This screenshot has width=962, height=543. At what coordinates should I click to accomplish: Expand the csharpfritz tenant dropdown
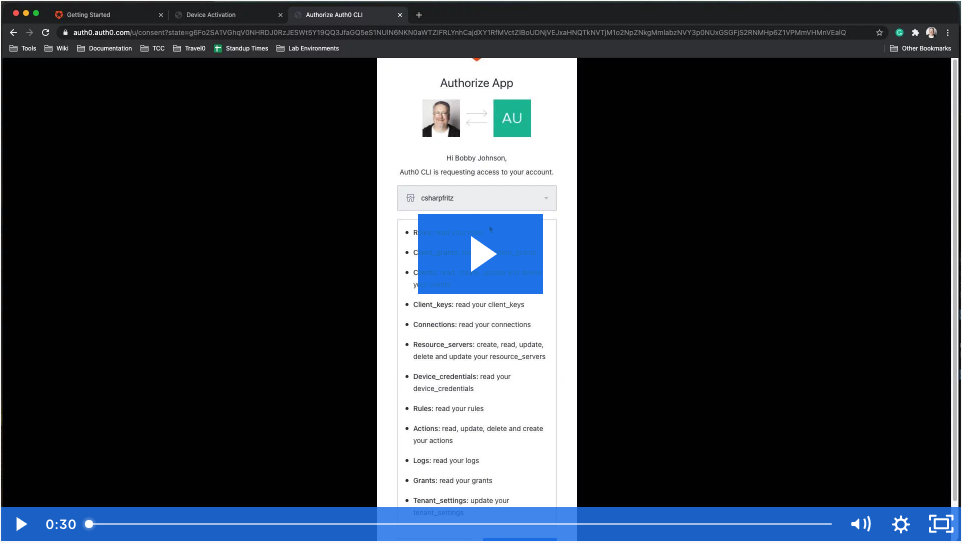coord(477,198)
